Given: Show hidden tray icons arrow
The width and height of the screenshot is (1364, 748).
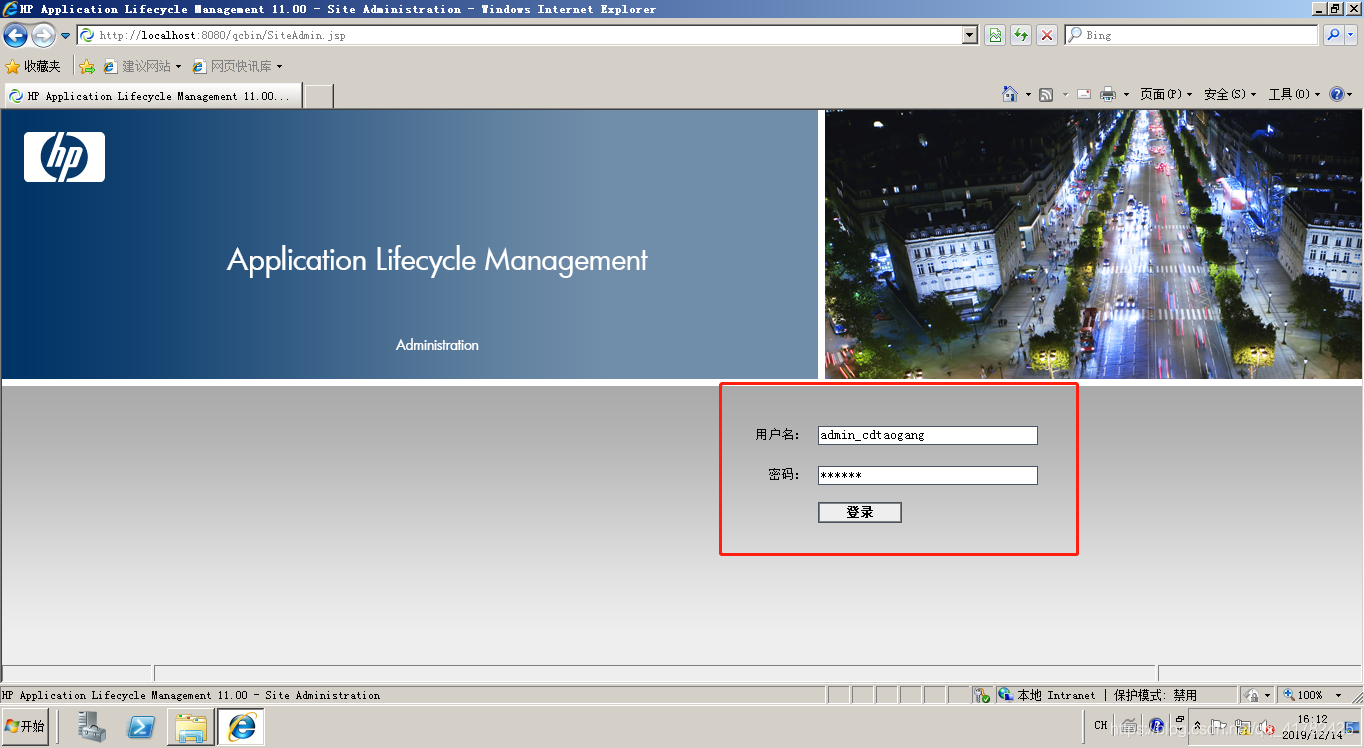Looking at the screenshot, I should coord(1198,726).
